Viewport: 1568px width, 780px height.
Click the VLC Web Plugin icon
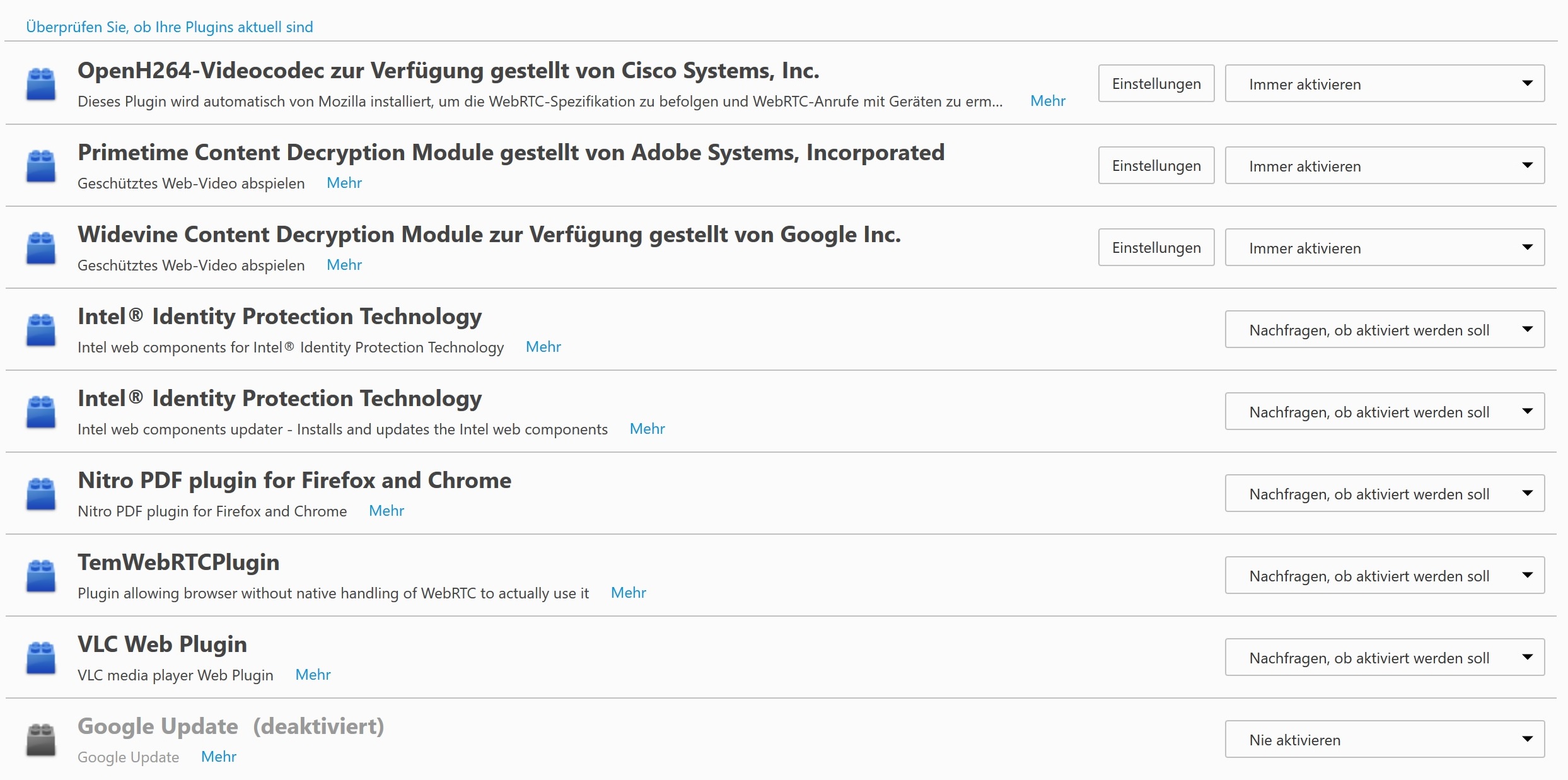click(x=41, y=658)
